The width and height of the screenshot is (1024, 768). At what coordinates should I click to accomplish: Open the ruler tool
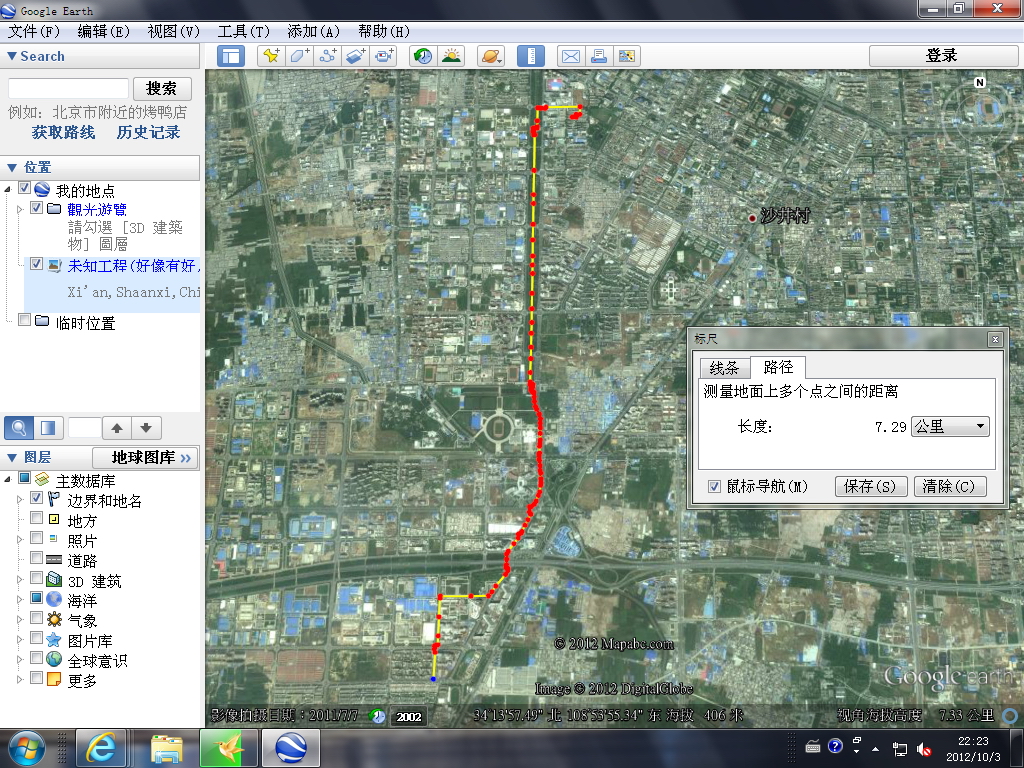coord(531,56)
